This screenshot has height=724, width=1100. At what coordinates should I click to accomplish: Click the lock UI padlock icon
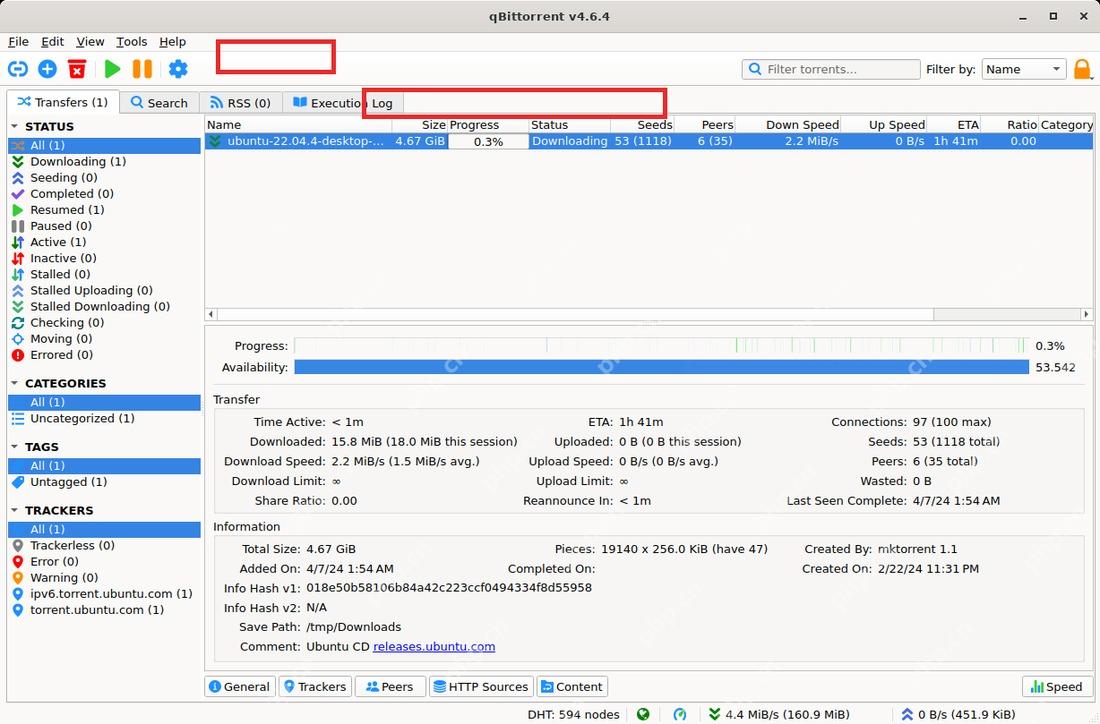pos(1082,69)
